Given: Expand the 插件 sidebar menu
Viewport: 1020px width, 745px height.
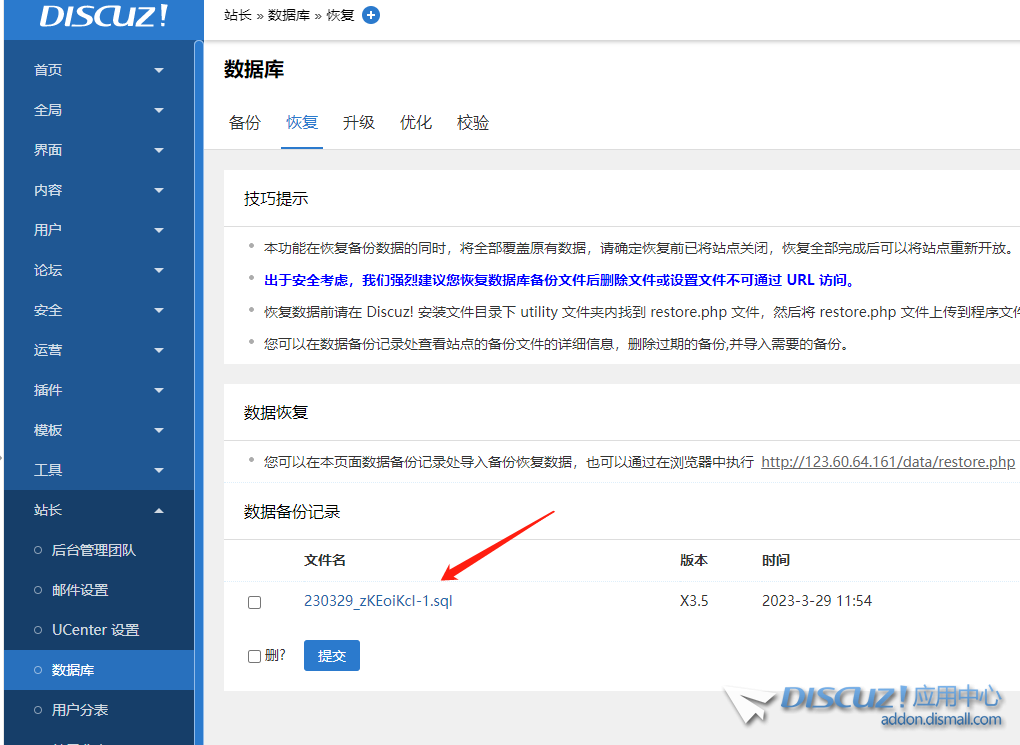Looking at the screenshot, I should pos(98,390).
